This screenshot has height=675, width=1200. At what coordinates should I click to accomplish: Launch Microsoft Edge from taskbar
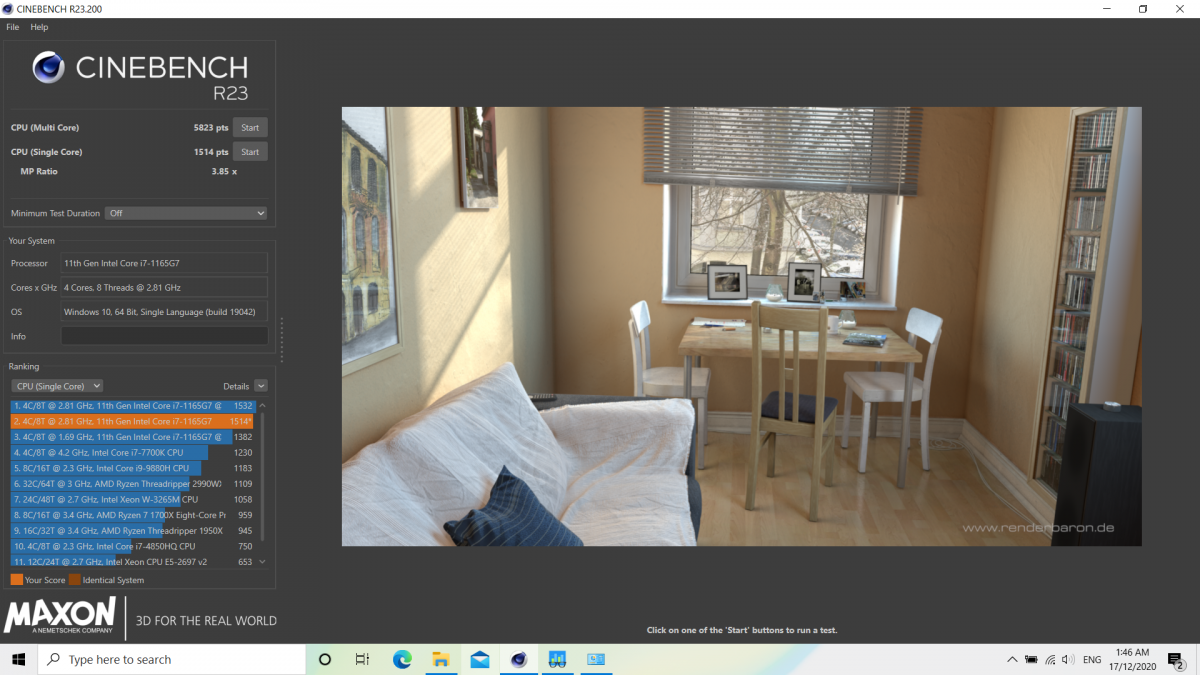pyautogui.click(x=402, y=659)
